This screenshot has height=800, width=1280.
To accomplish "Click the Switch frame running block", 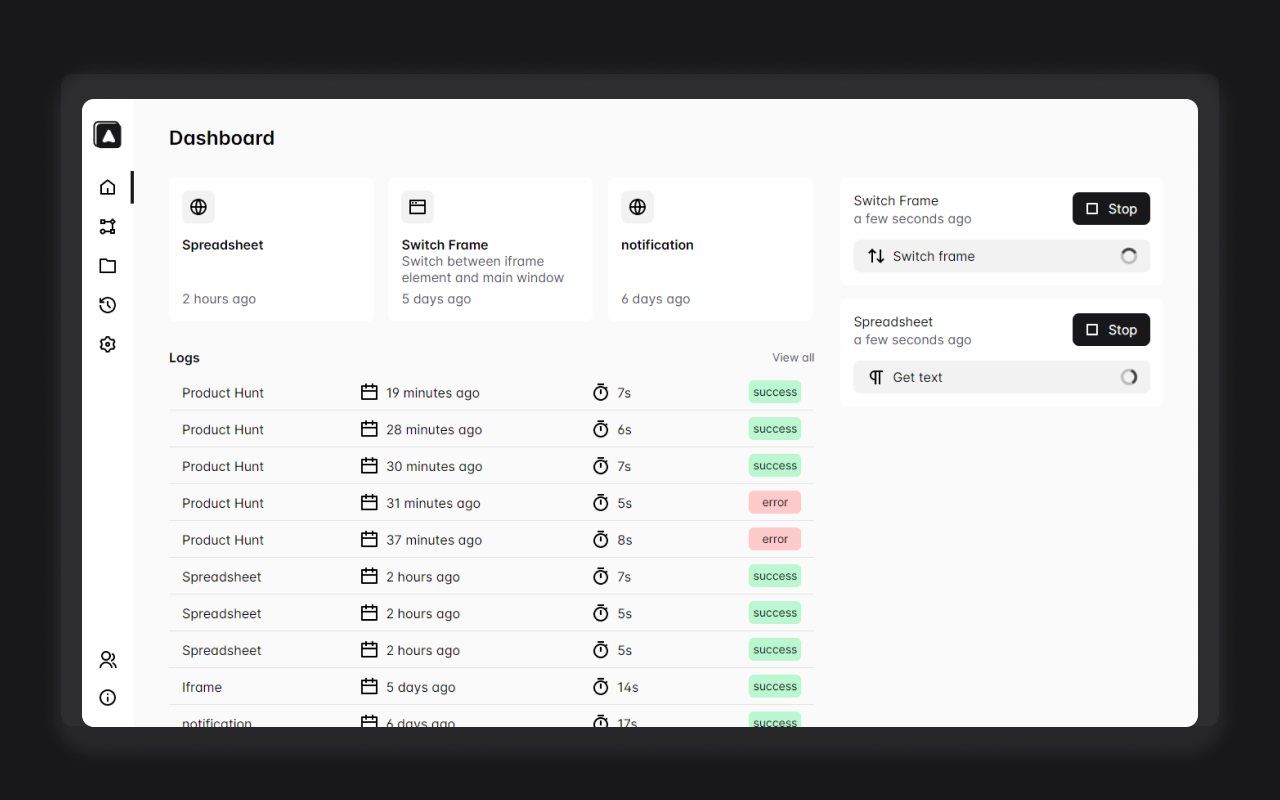I will (x=1002, y=256).
